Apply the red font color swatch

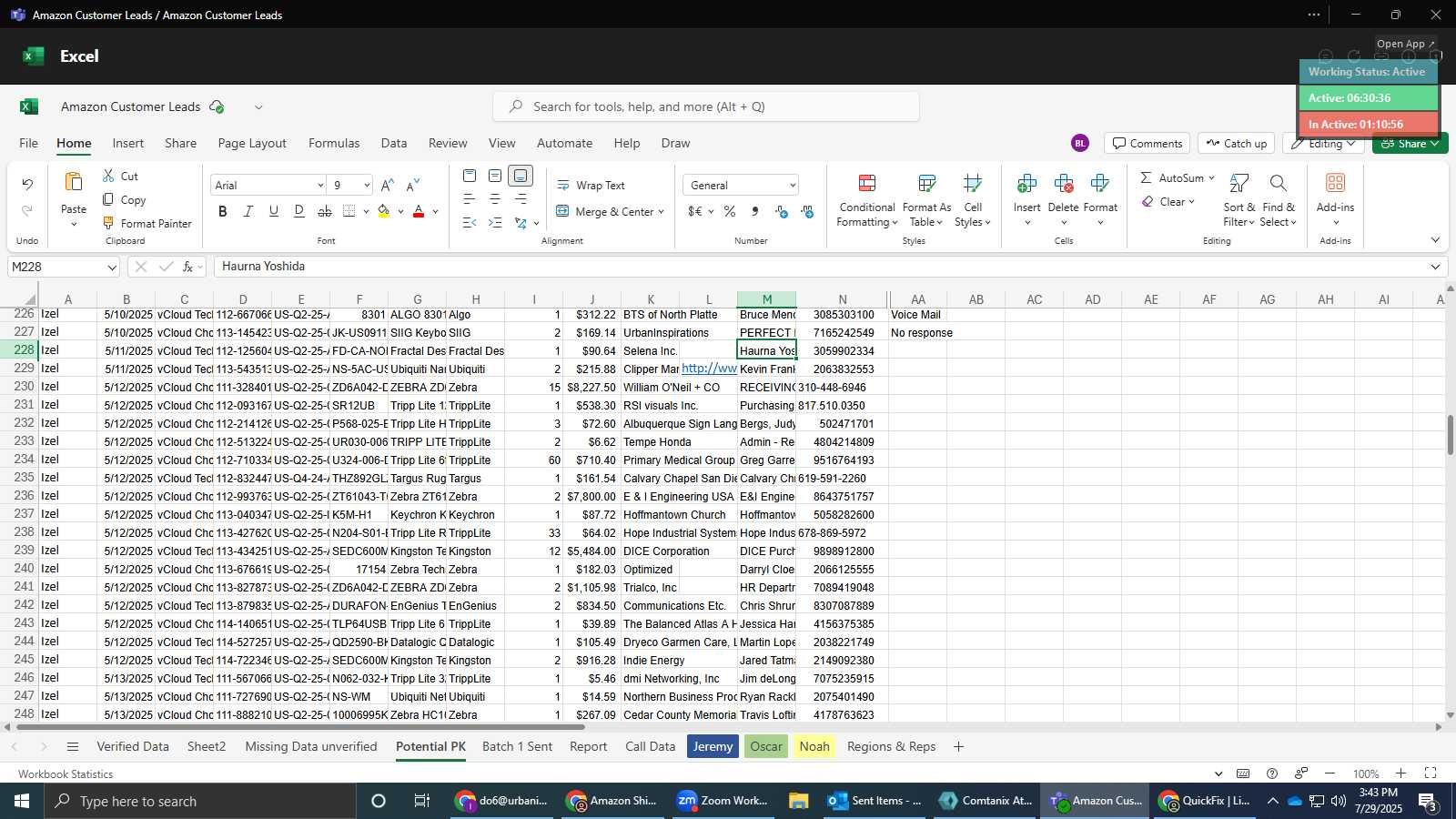419,211
